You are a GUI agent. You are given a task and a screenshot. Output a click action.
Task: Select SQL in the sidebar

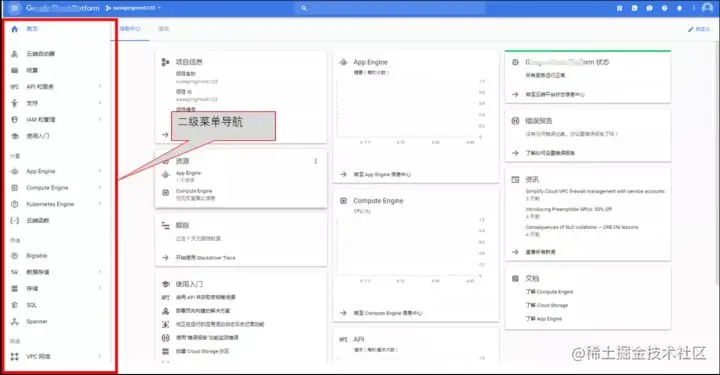click(31, 305)
